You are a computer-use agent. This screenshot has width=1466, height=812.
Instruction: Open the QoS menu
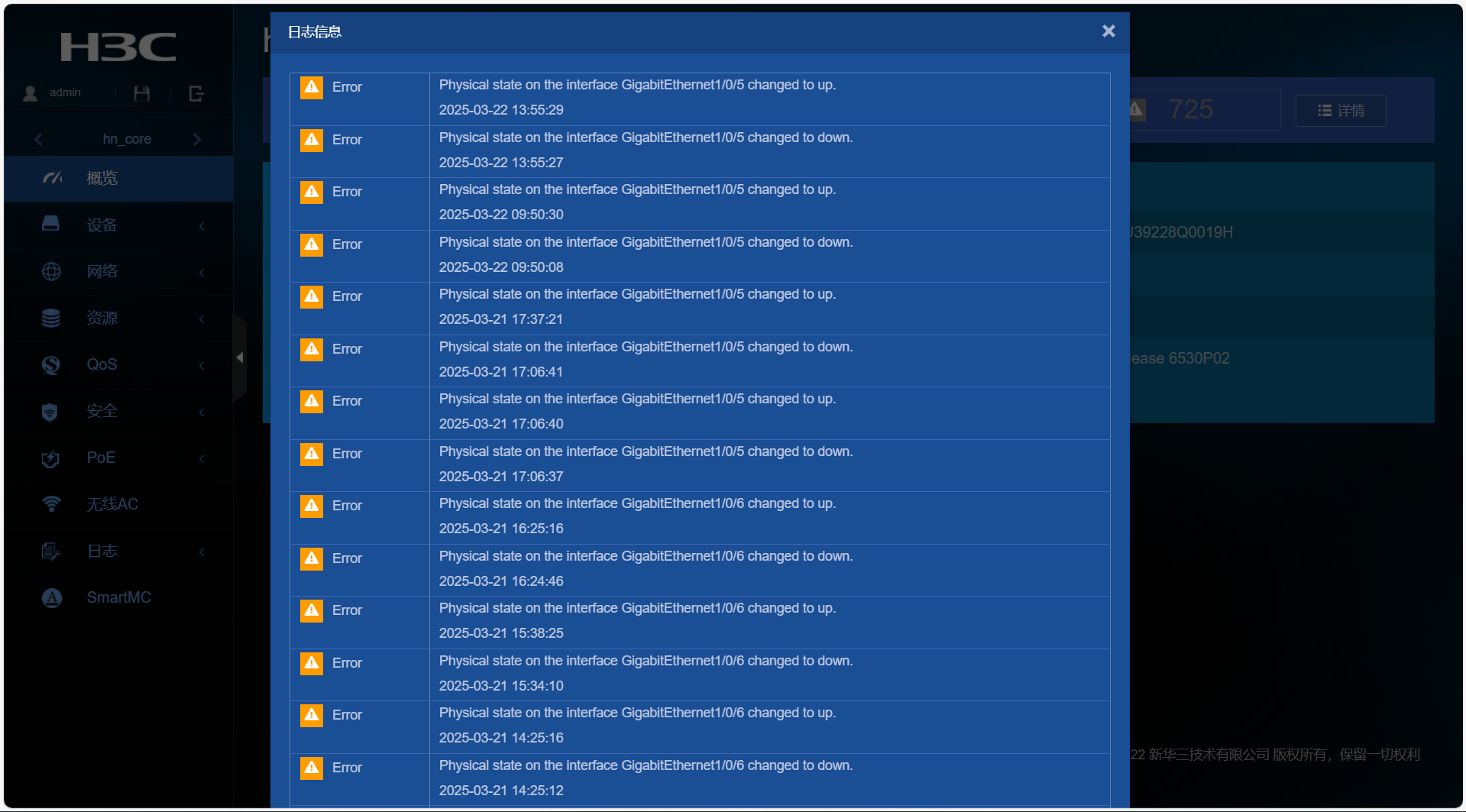[x=118, y=365]
